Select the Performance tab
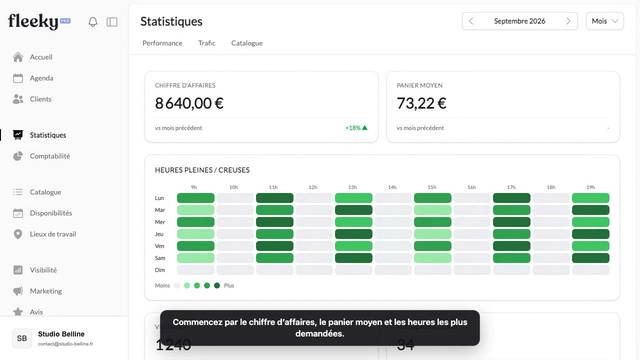This screenshot has width=640, height=360. tap(162, 43)
